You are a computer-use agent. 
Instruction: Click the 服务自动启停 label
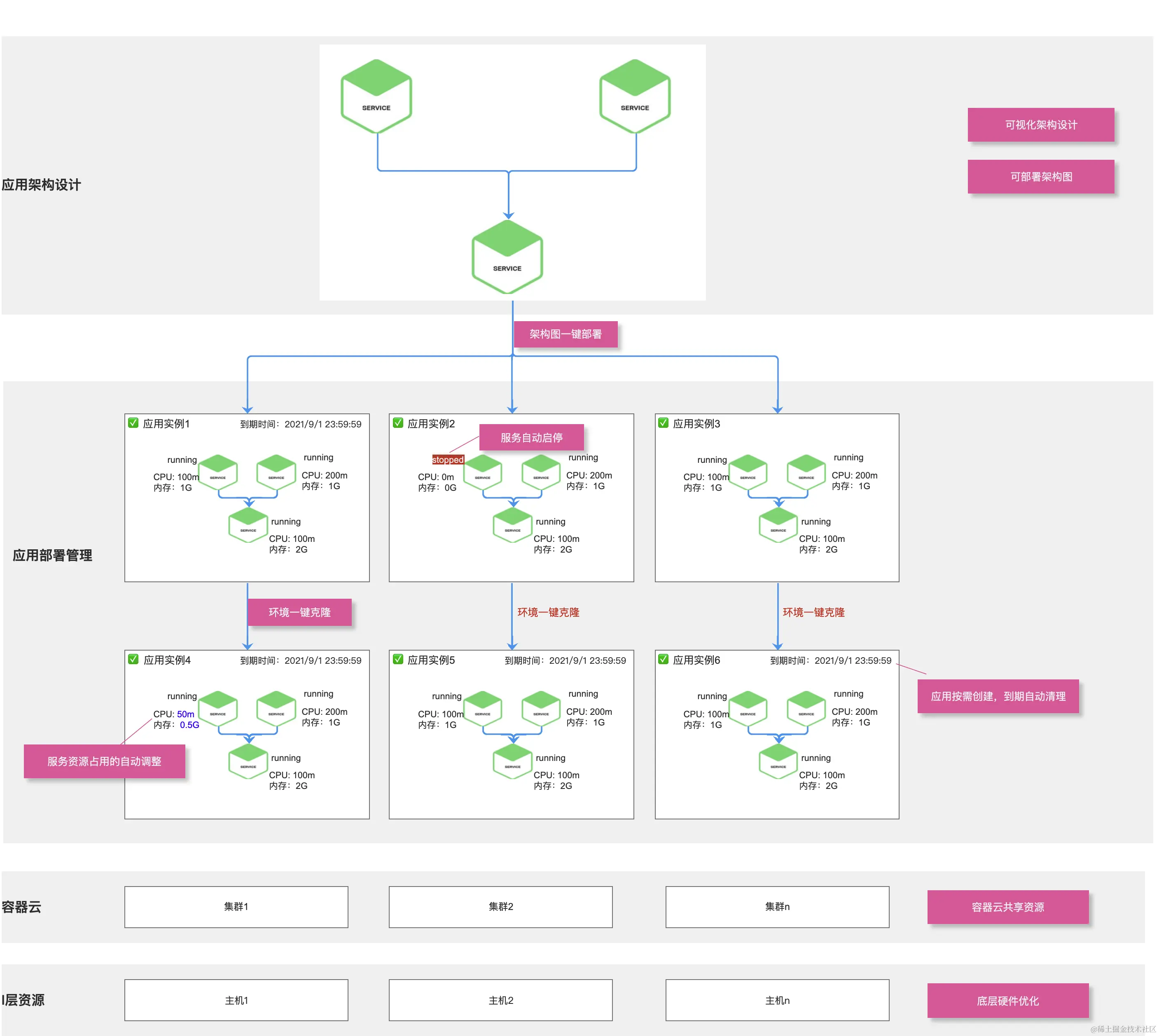[531, 437]
